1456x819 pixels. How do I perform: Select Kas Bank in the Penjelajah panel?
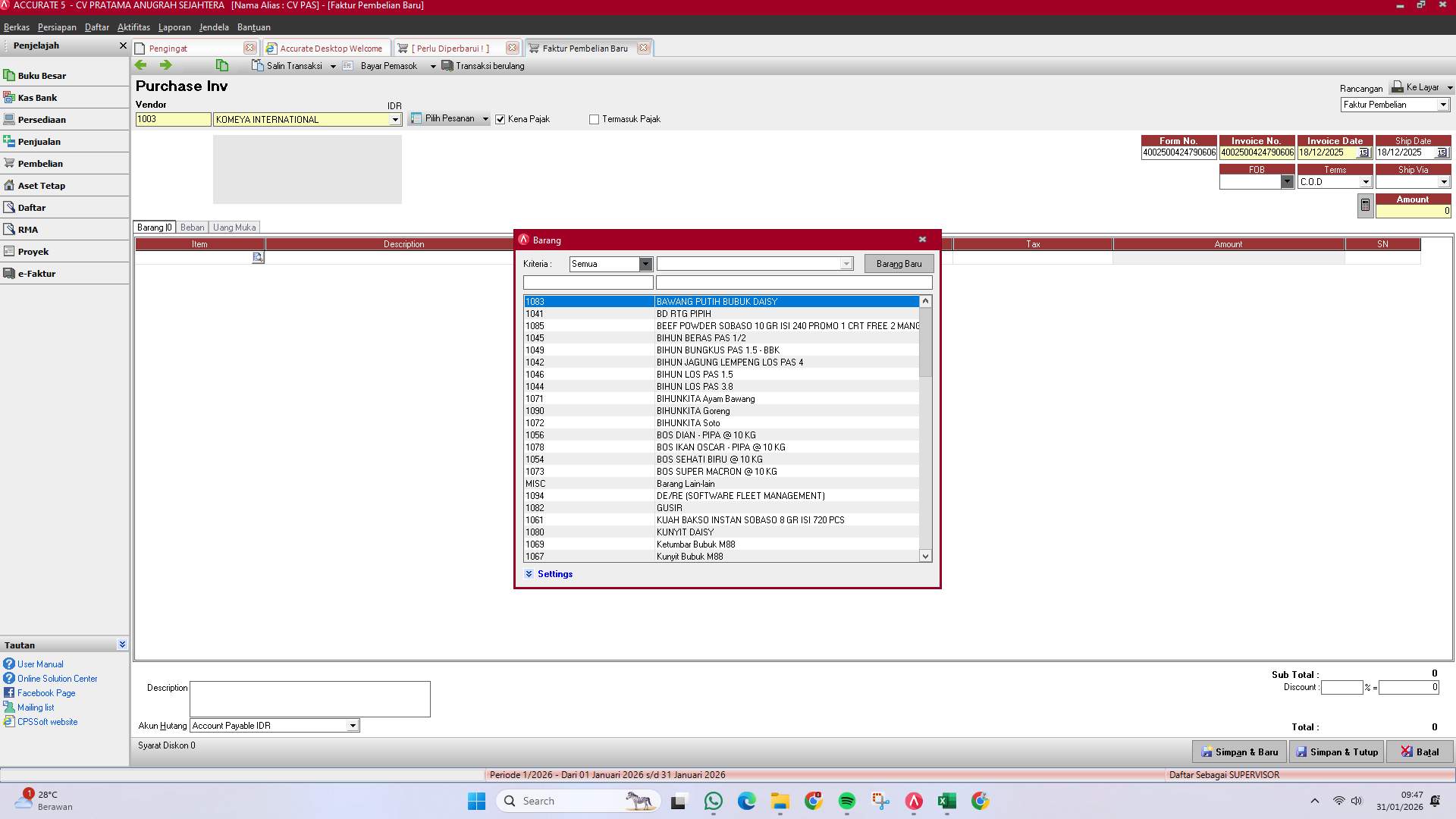tap(36, 97)
